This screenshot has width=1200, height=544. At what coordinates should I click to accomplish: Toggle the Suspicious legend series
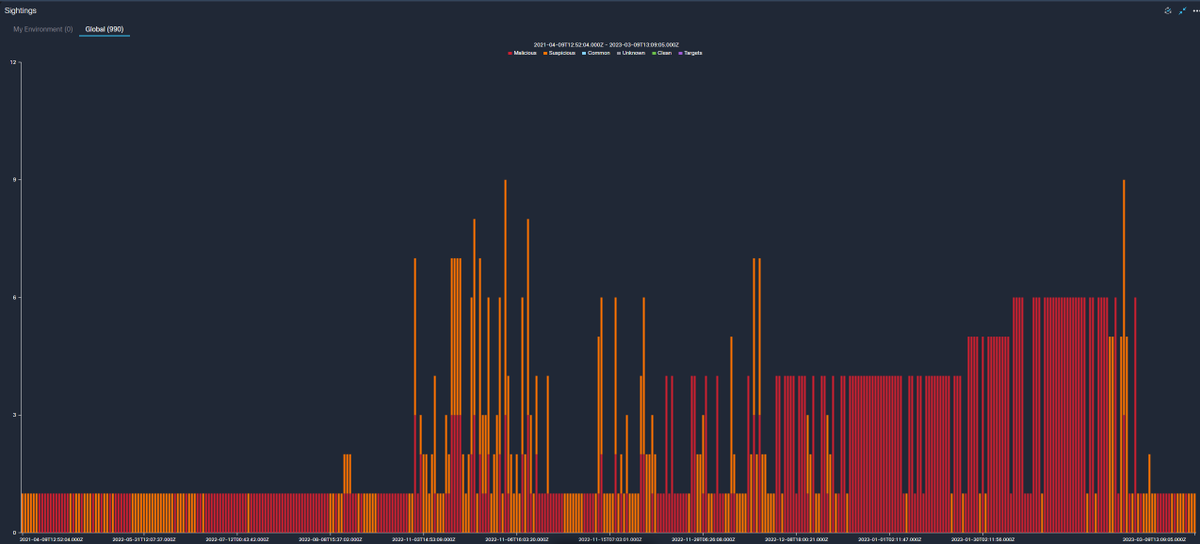pyautogui.click(x=559, y=53)
